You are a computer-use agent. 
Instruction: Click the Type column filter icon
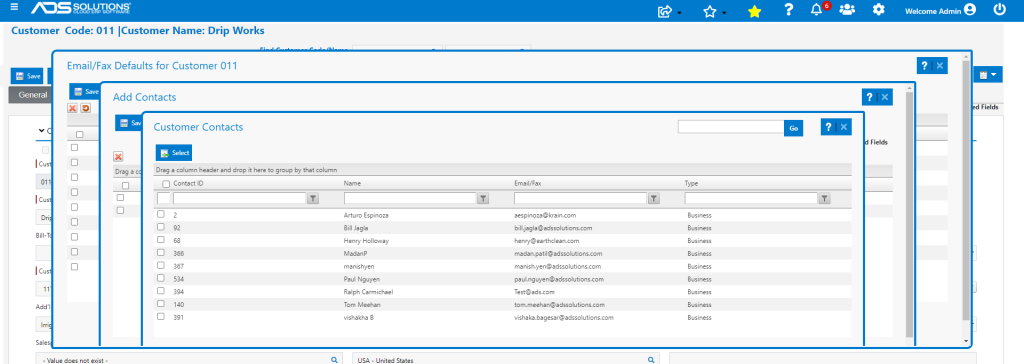tap(825, 199)
